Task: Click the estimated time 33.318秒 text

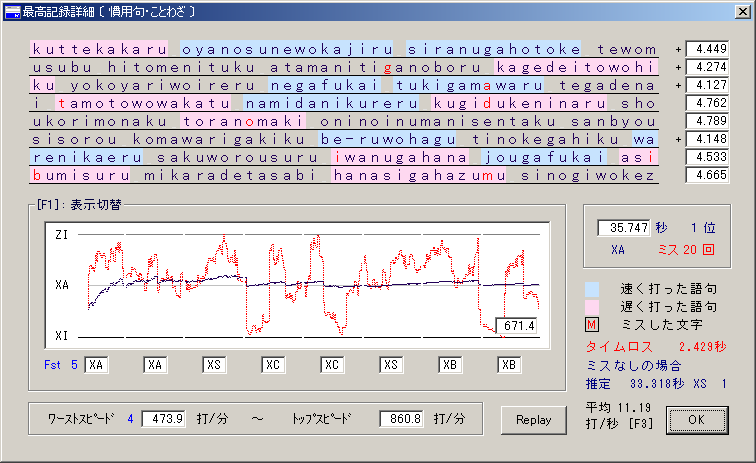Action: [657, 384]
